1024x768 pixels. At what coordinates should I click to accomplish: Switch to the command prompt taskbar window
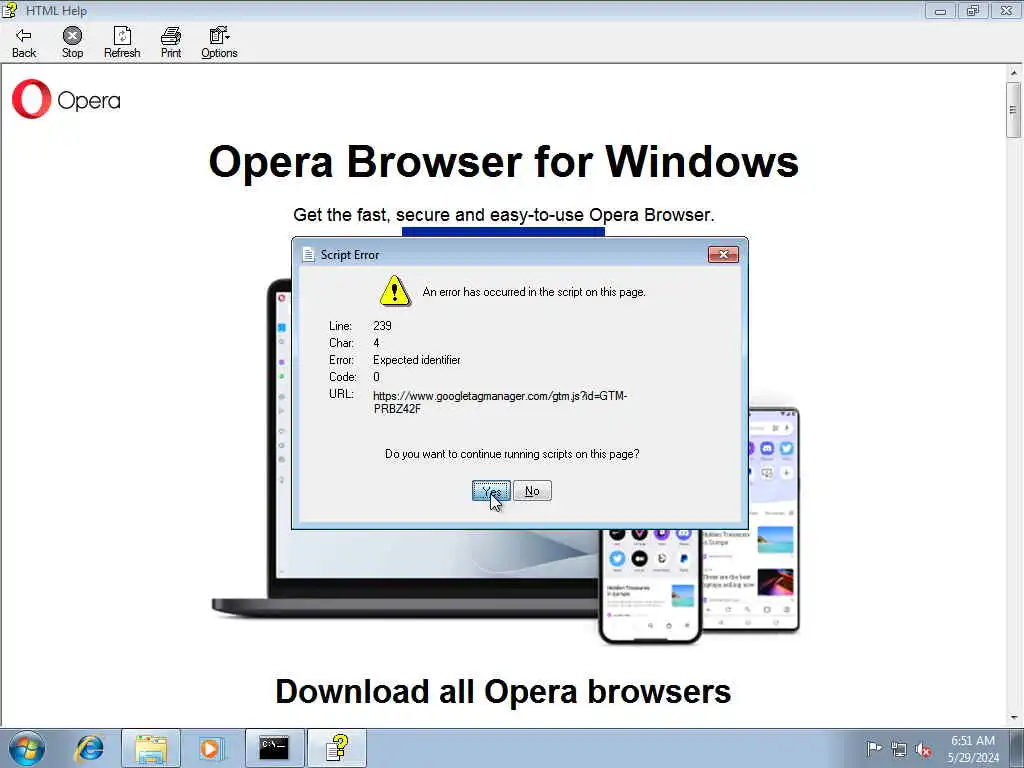click(x=274, y=748)
